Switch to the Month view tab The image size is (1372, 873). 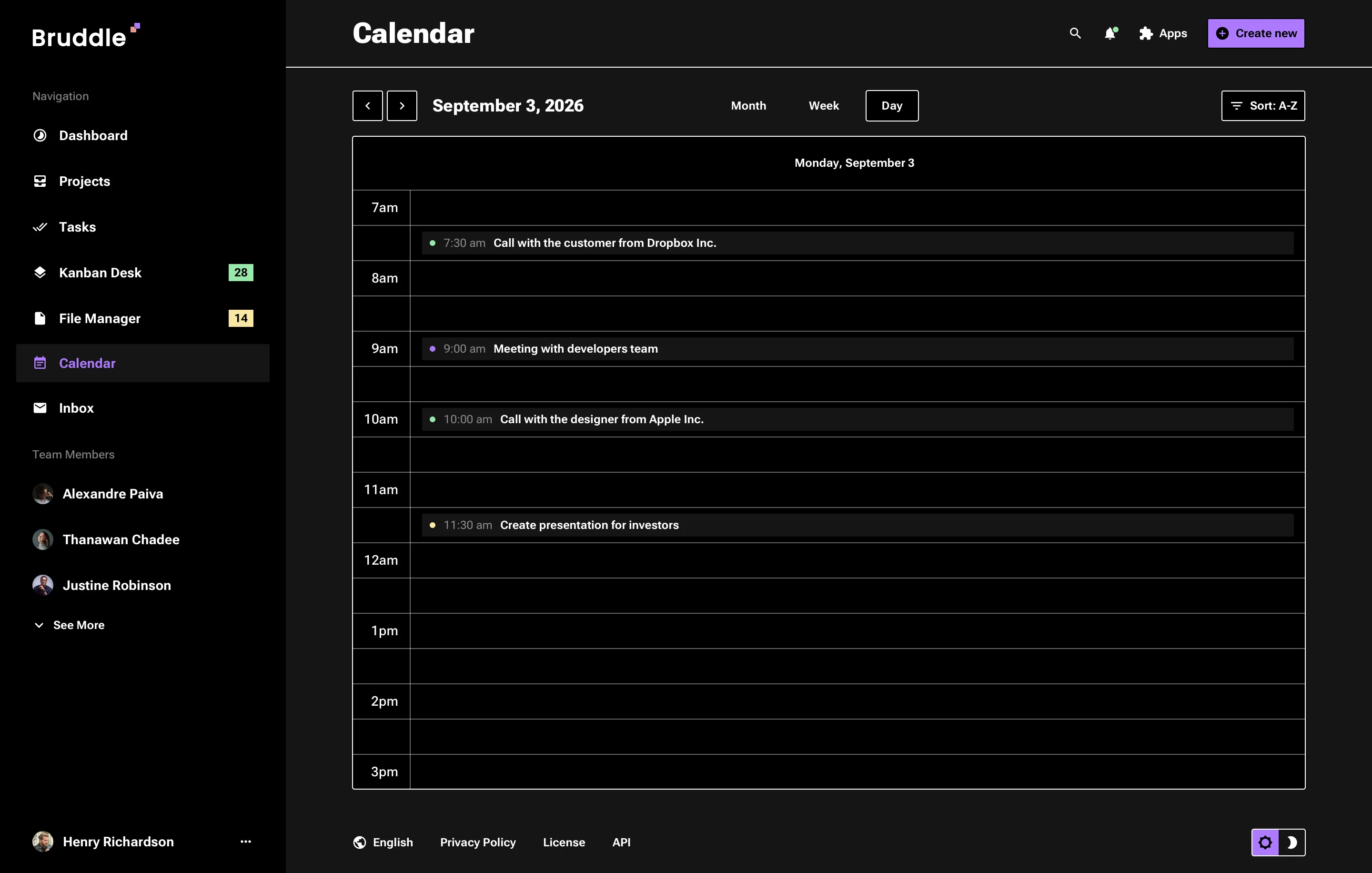coord(748,105)
